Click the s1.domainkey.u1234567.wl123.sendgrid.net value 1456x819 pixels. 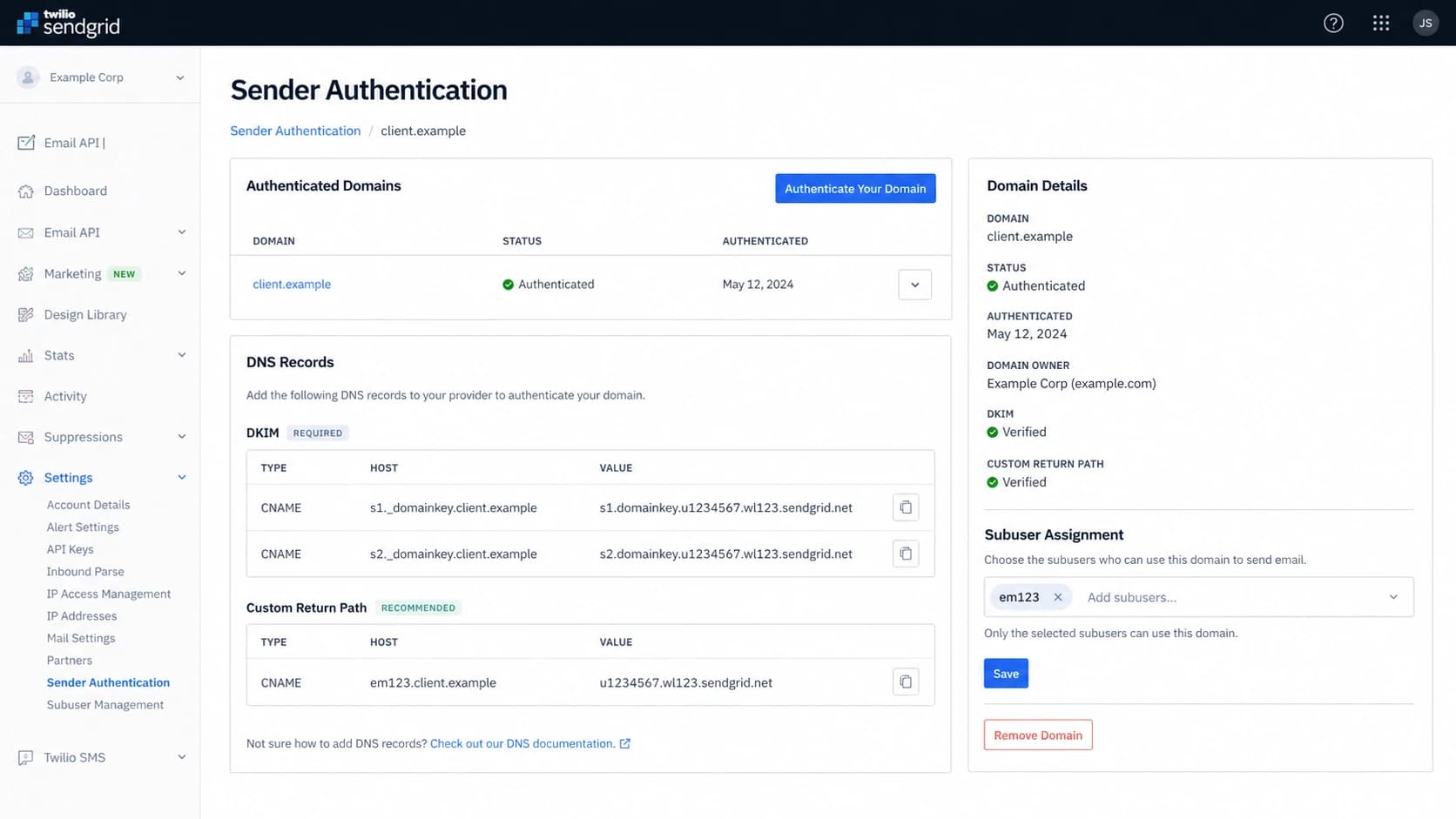pyautogui.click(x=725, y=507)
